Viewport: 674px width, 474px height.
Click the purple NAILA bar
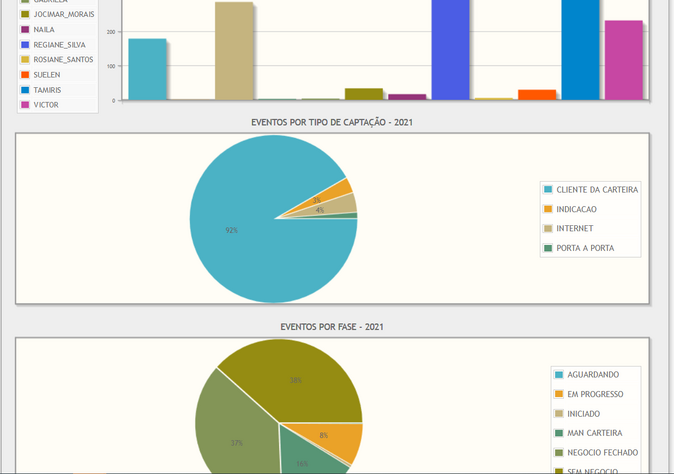point(407,97)
